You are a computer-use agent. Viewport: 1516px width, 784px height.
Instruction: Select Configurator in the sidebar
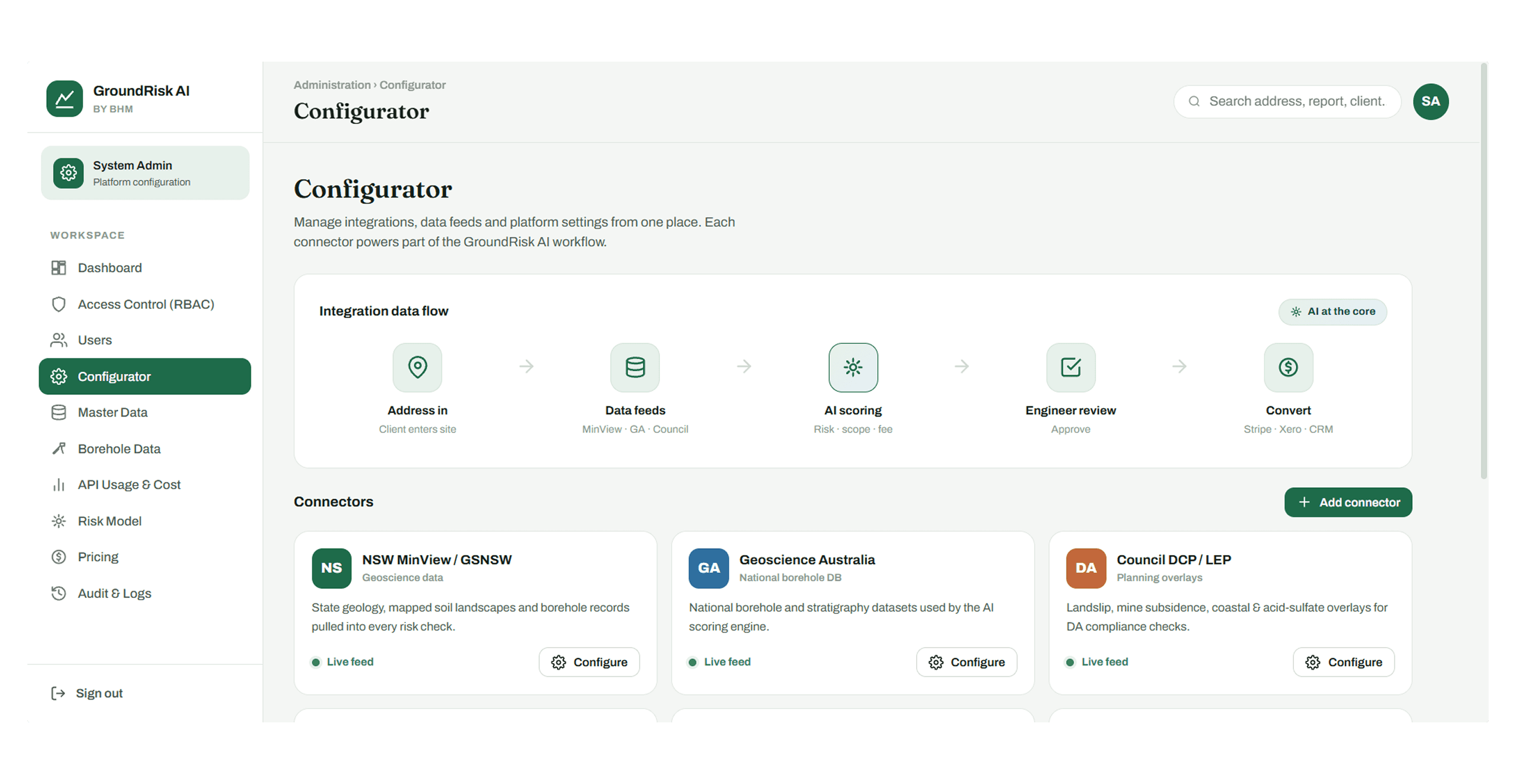(145, 377)
